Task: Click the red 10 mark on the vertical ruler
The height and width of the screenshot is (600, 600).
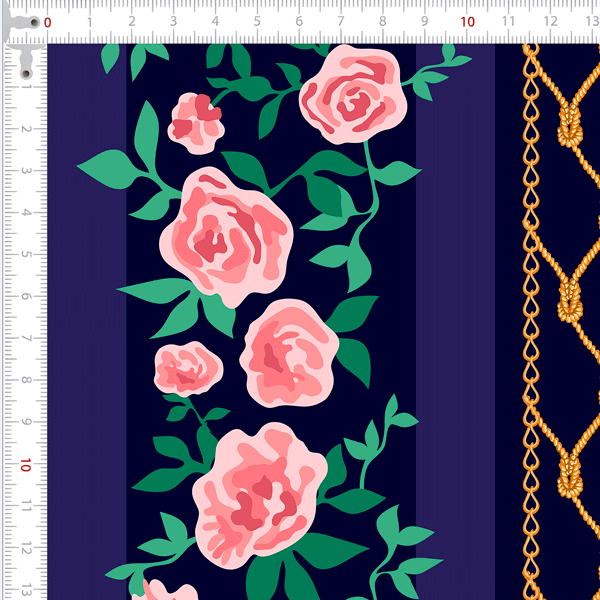Action: [x=22, y=465]
